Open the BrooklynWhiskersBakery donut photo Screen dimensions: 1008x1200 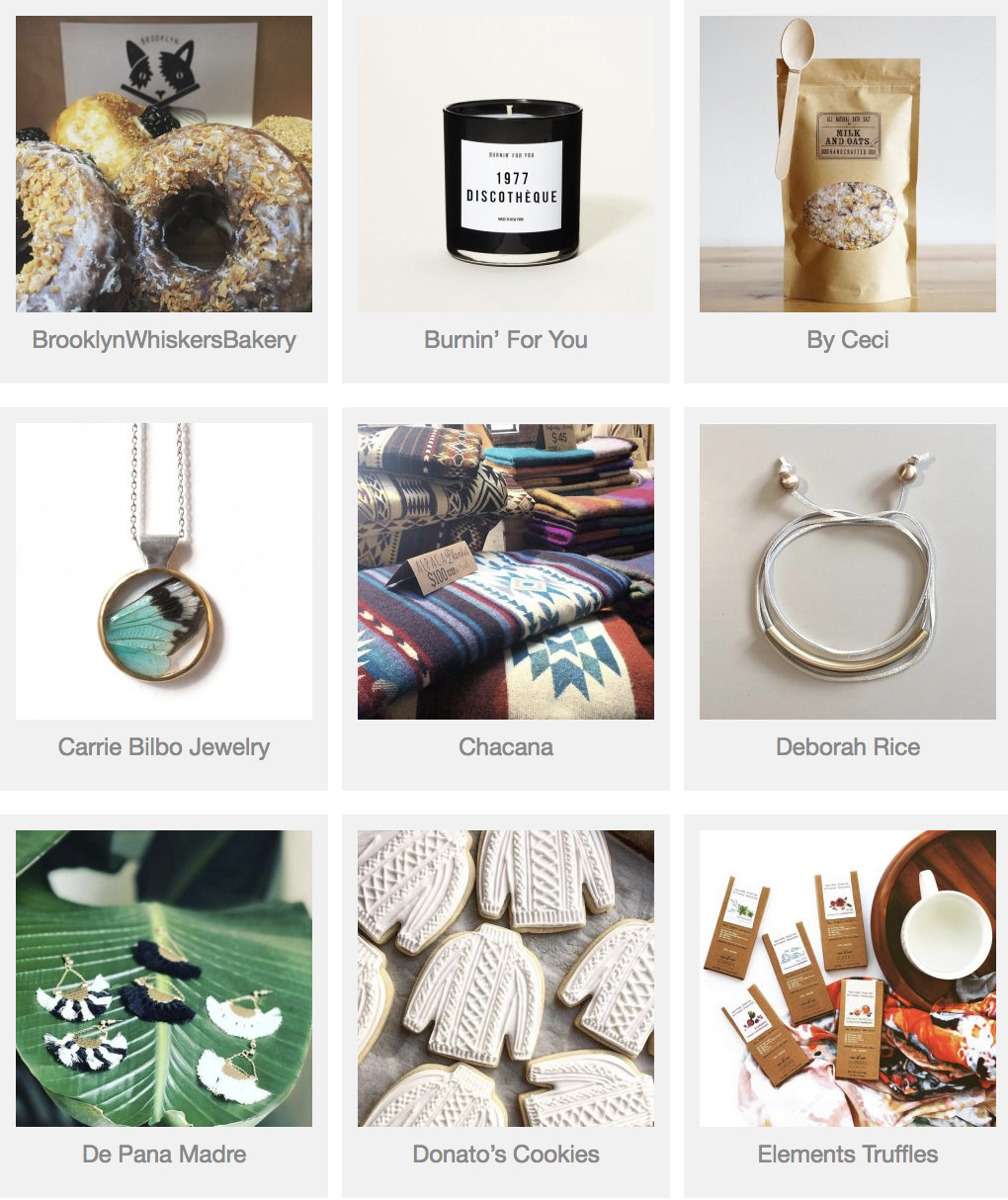point(164,164)
